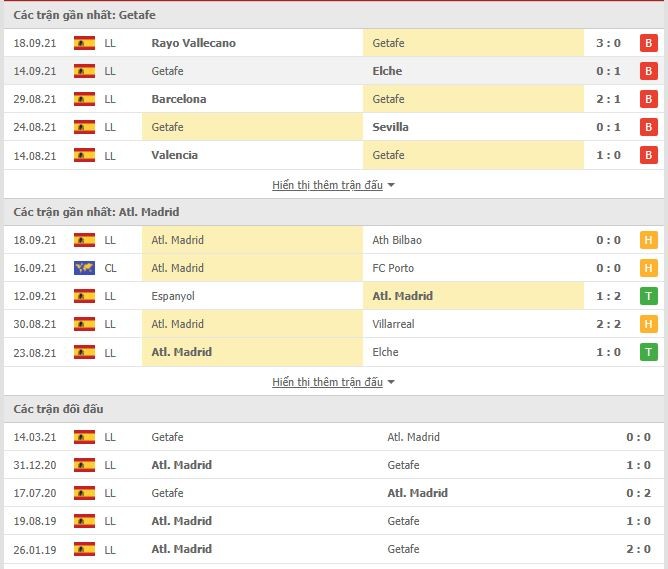Click the red B badge on Valencia match
668x569 pixels.
[648, 155]
